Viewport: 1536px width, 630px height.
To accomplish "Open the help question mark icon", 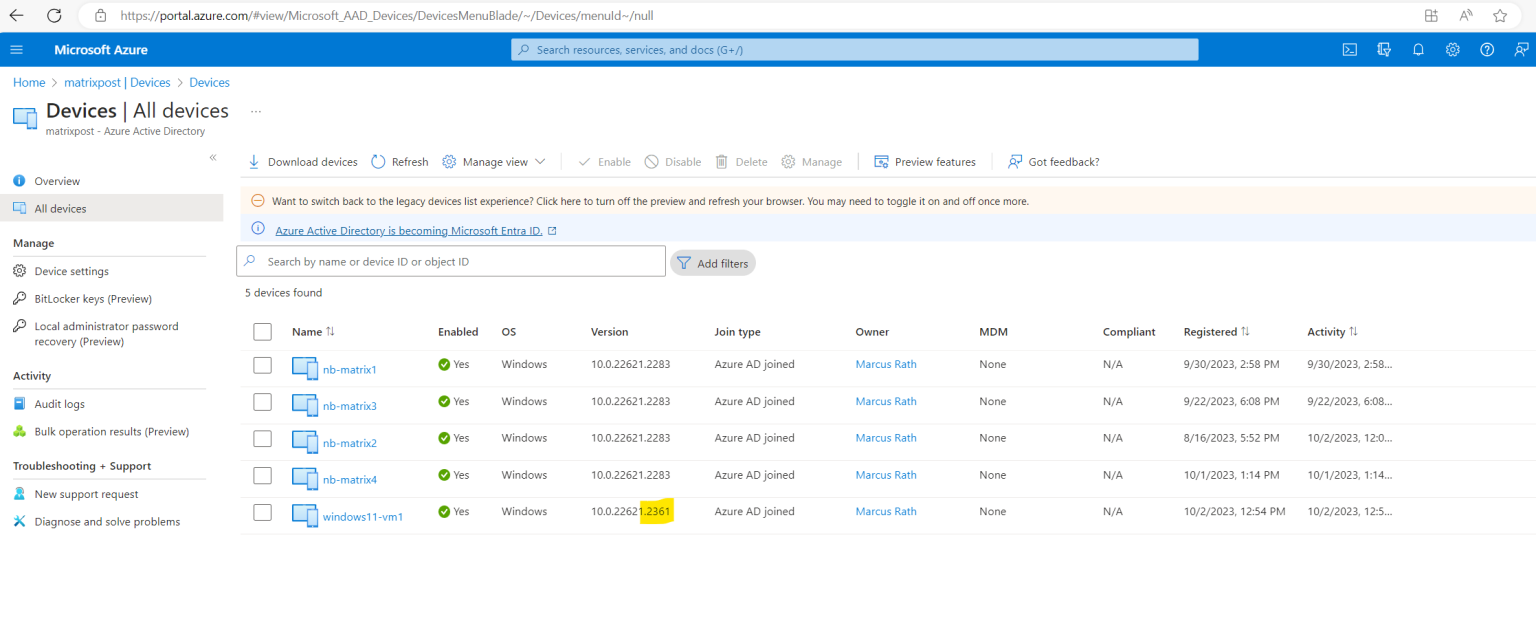I will pos(1486,48).
